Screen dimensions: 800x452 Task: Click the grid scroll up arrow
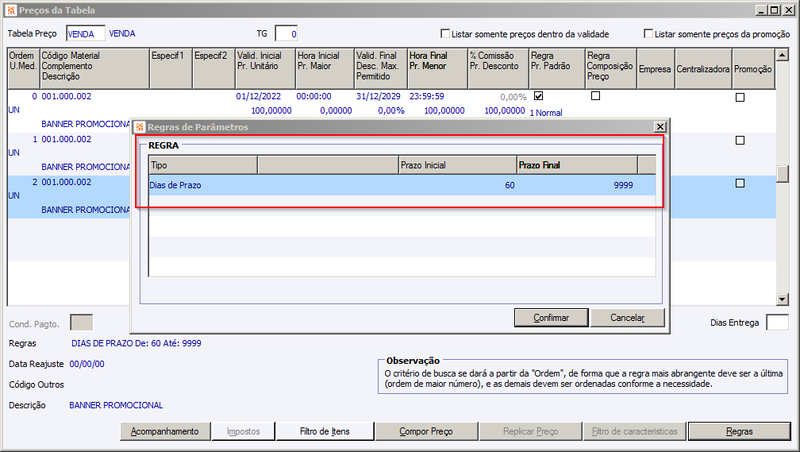point(782,55)
